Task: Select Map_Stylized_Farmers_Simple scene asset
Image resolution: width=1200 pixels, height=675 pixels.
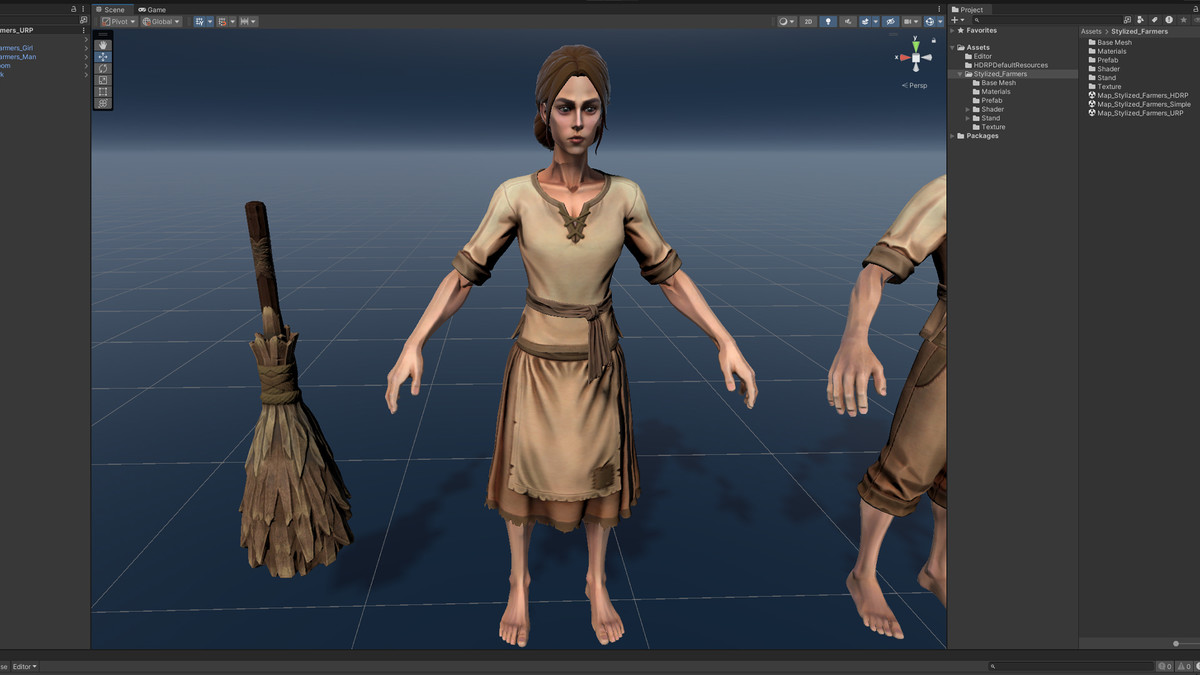Action: pyautogui.click(x=1139, y=105)
